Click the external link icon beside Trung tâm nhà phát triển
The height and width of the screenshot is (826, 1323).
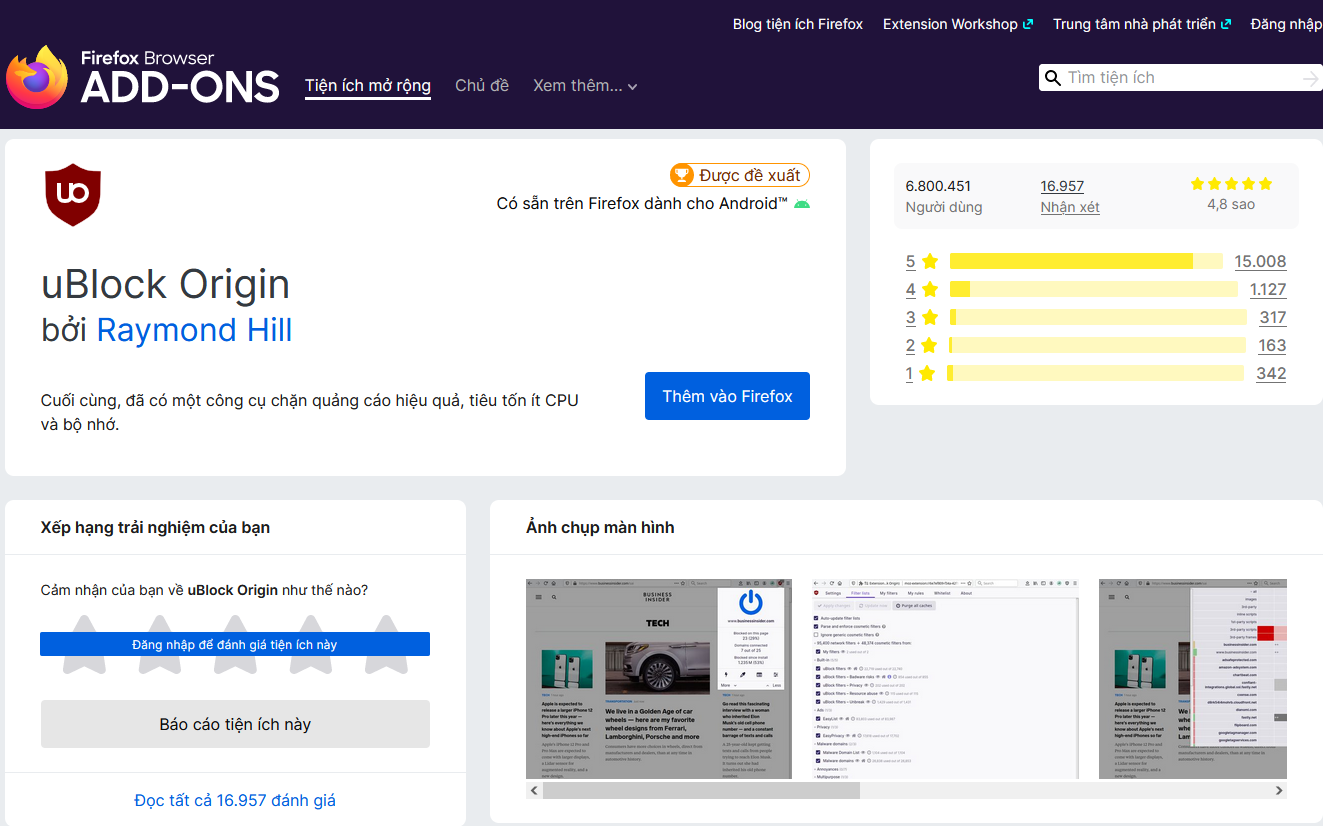(1226, 24)
